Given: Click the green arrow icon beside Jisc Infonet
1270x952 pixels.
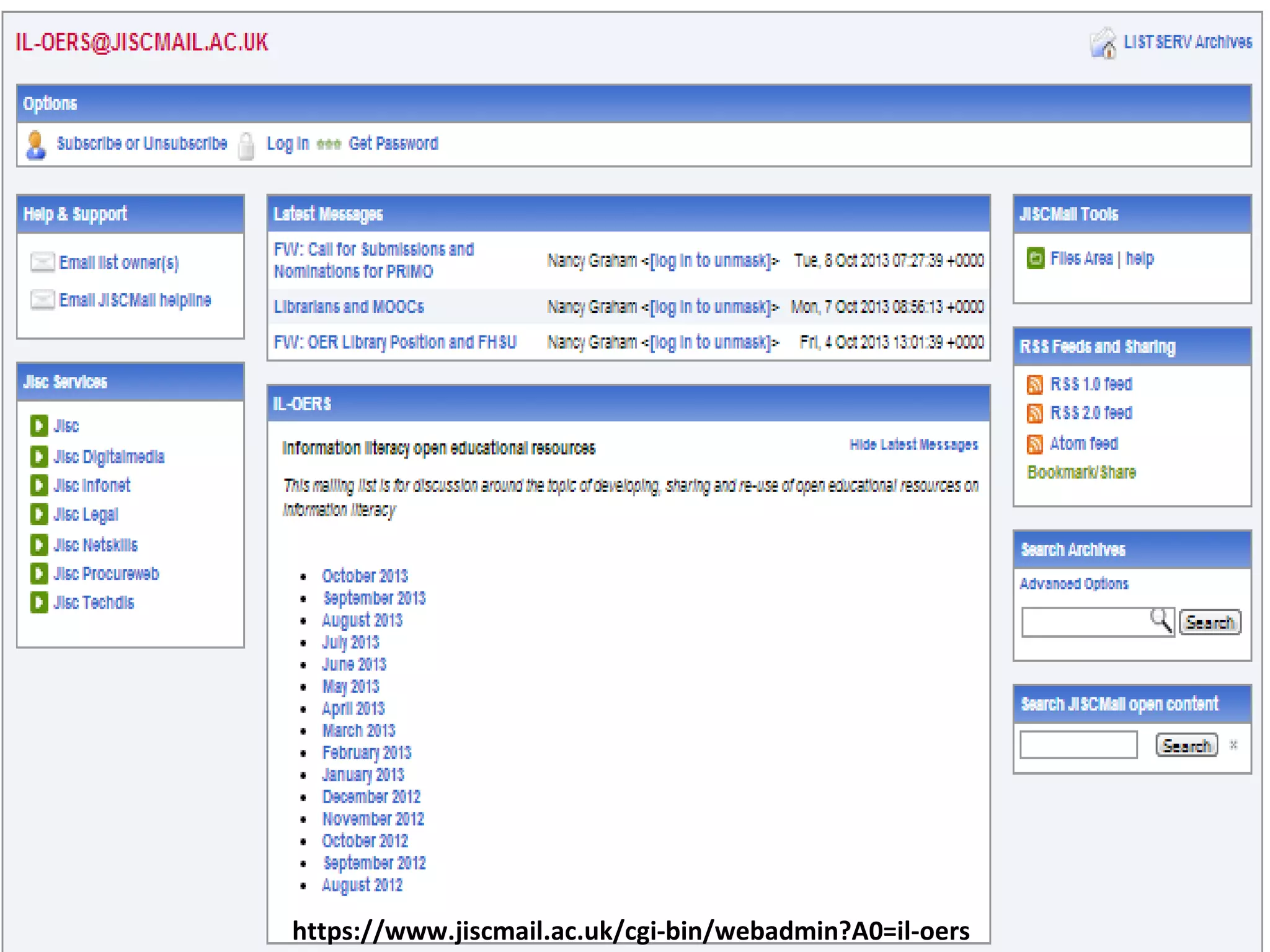Looking at the screenshot, I should pyautogui.click(x=38, y=485).
